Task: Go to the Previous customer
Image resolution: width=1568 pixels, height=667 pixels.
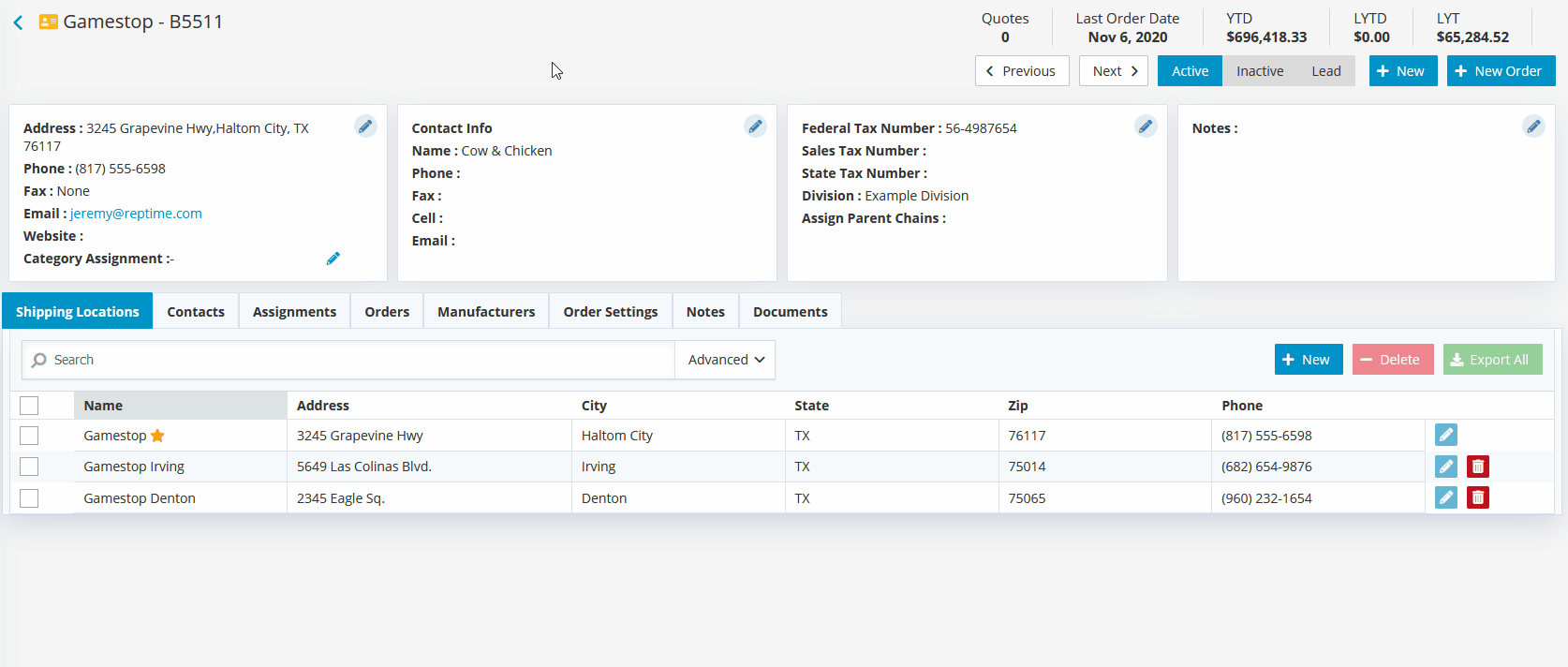Action: point(1022,71)
